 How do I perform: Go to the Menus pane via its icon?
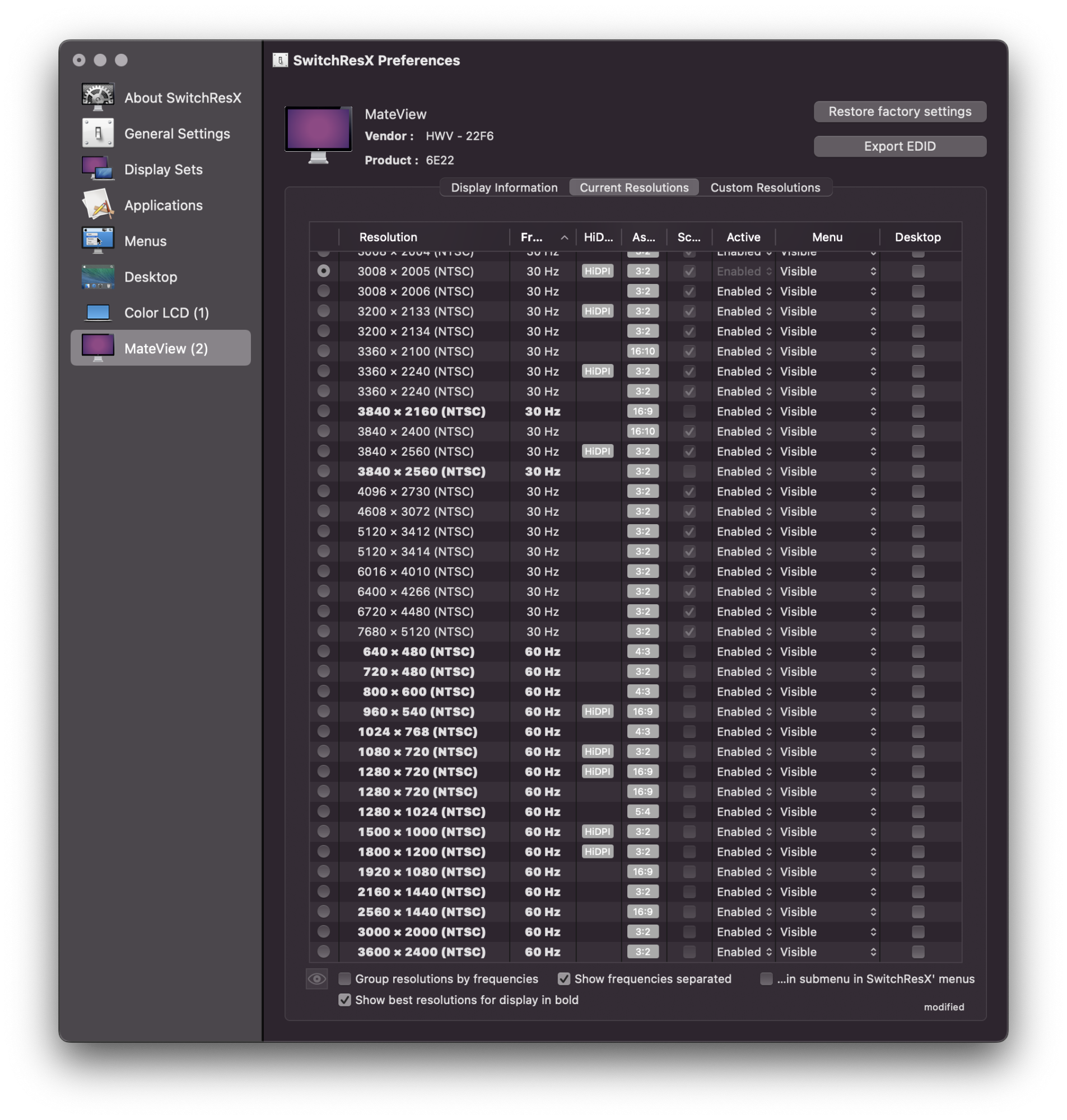[97, 240]
